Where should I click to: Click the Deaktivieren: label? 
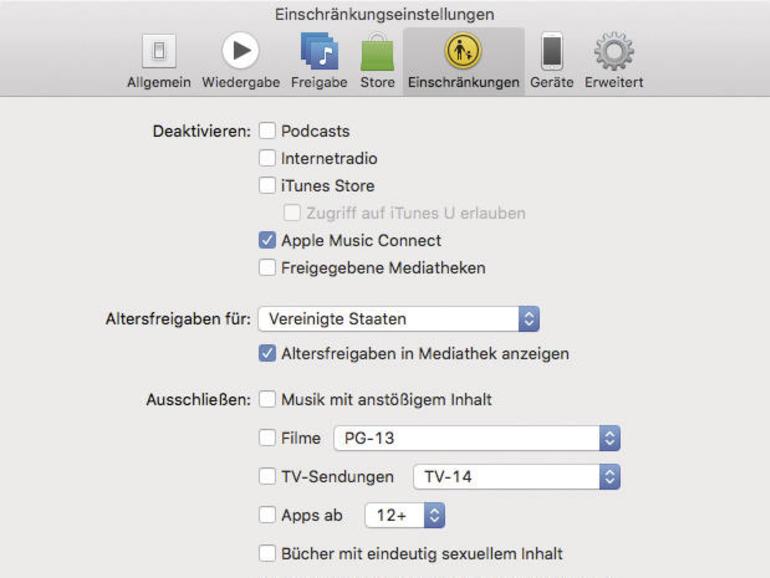pyautogui.click(x=202, y=131)
